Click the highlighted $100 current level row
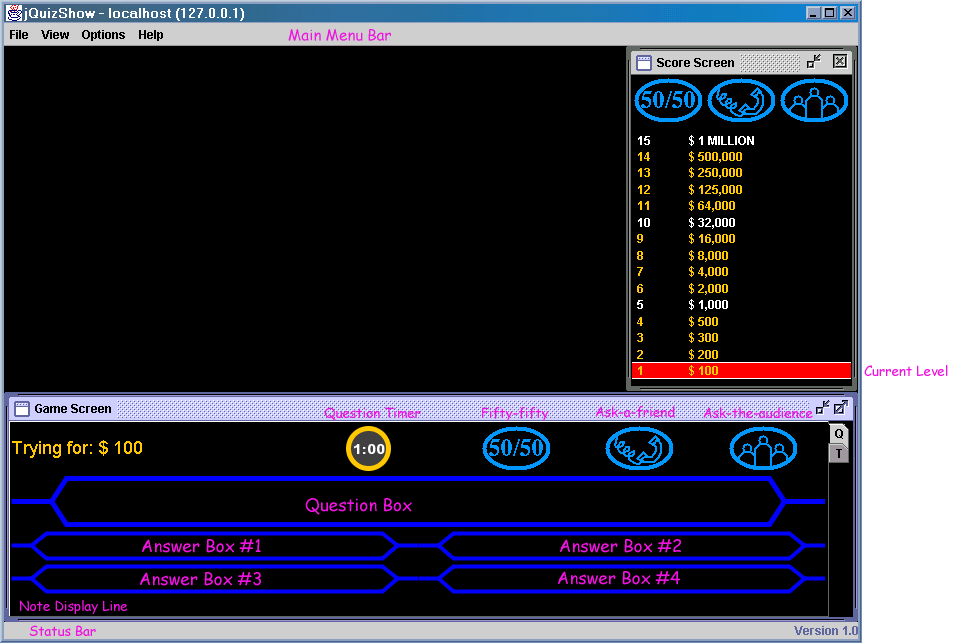The image size is (957, 643). click(x=741, y=371)
